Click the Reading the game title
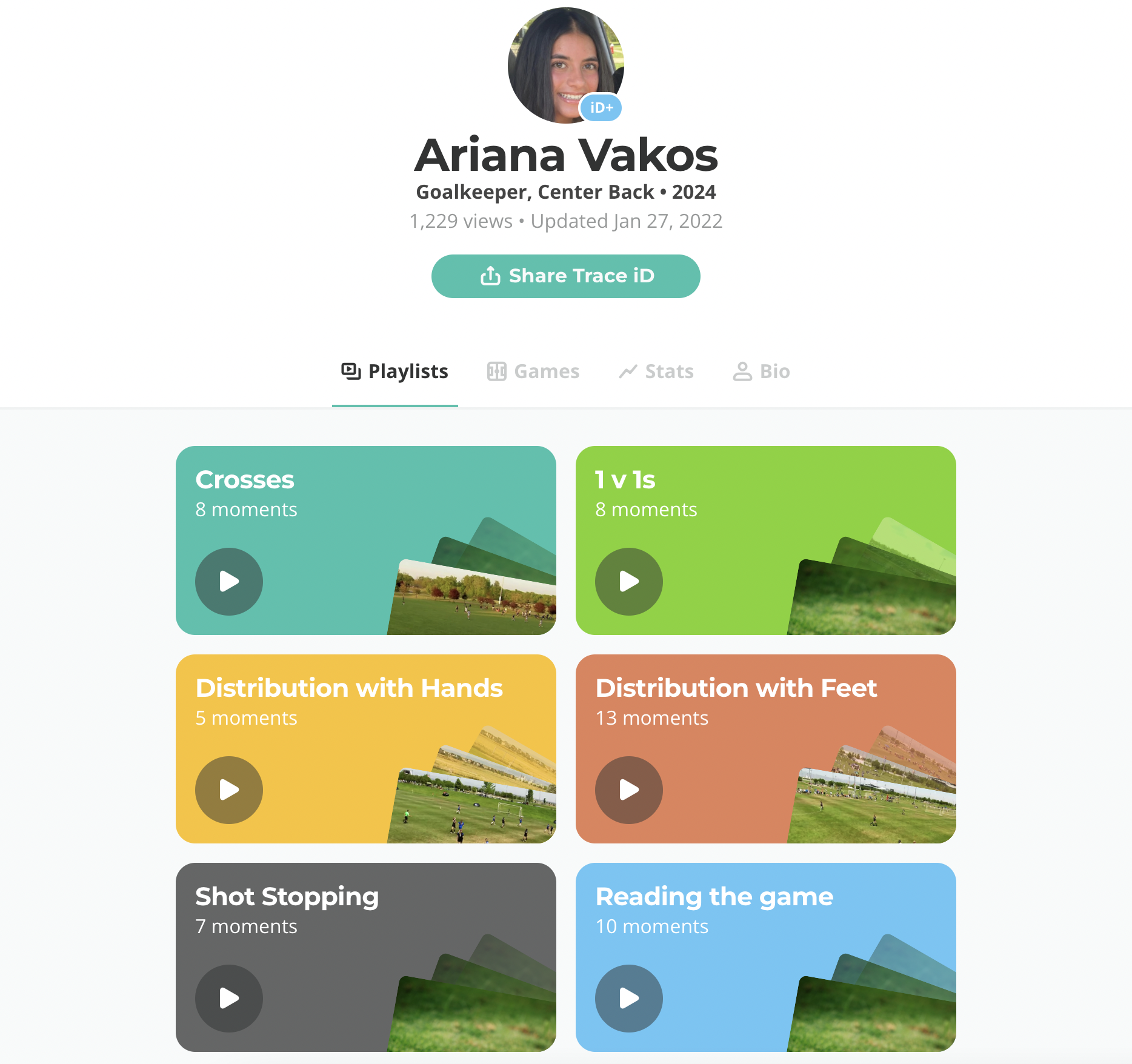 [x=714, y=897]
